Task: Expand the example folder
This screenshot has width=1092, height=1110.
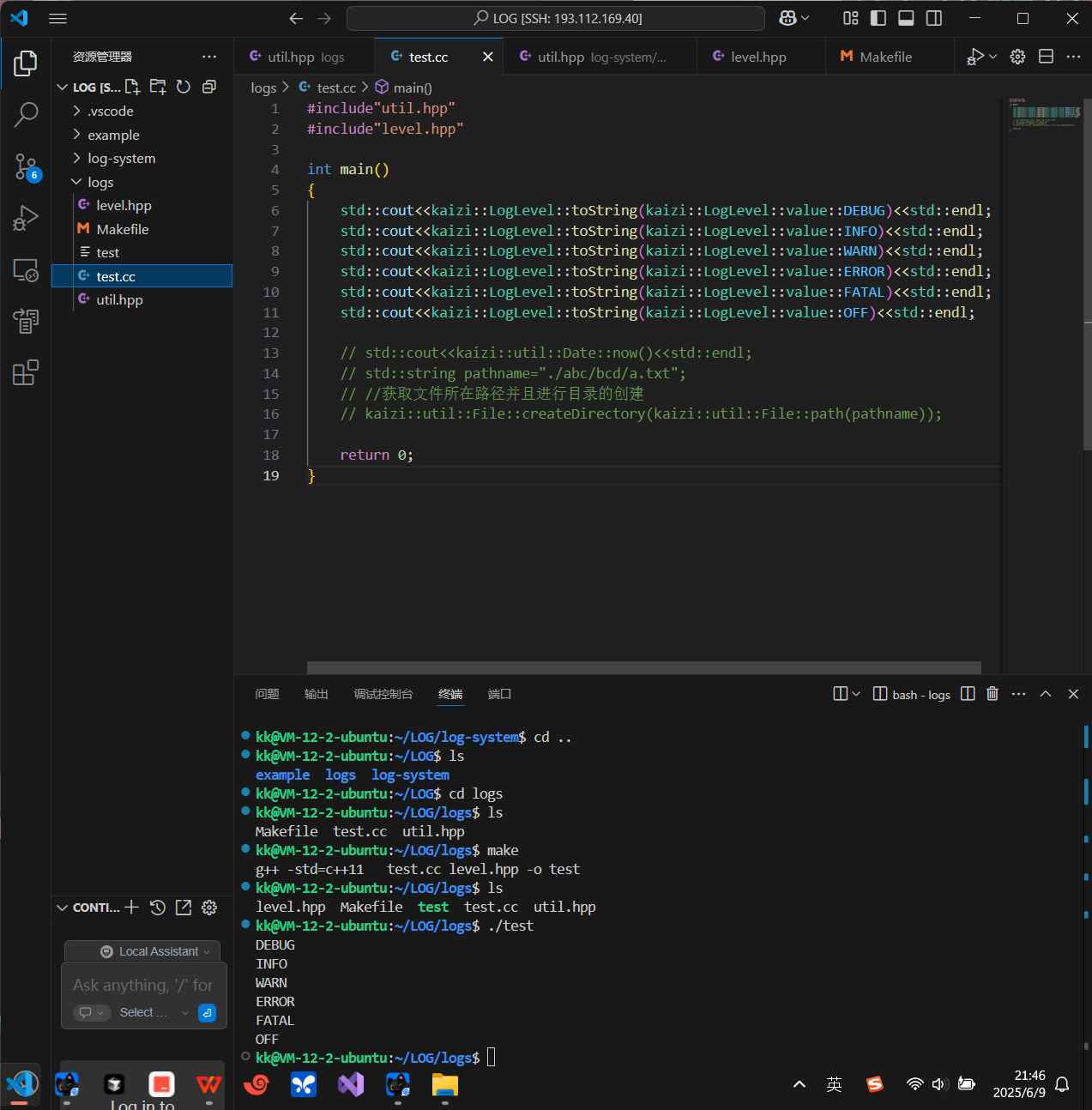Action: click(x=142, y=135)
